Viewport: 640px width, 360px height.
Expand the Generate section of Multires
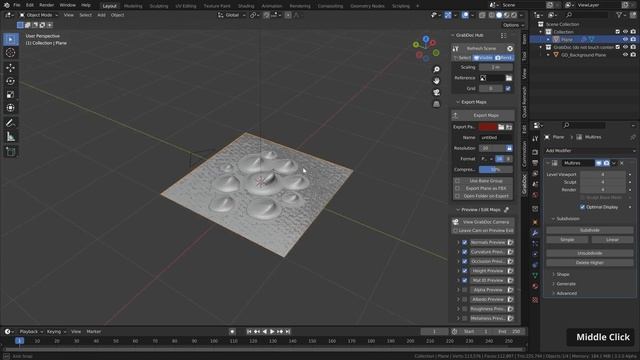coord(564,284)
